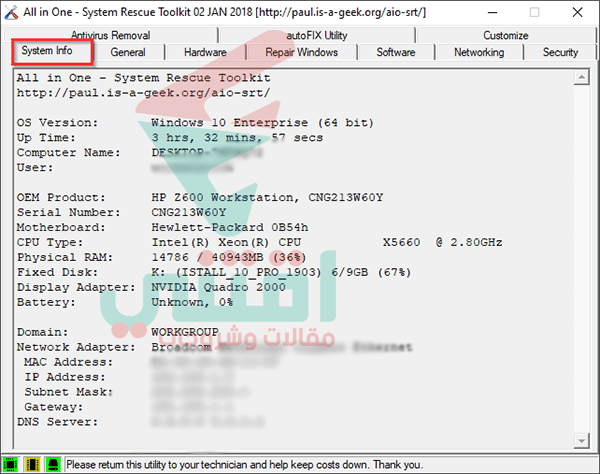The image size is (600, 474).
Task: Click the NVIDIA Quadro 2000 display adapter value
Action: (x=218, y=287)
